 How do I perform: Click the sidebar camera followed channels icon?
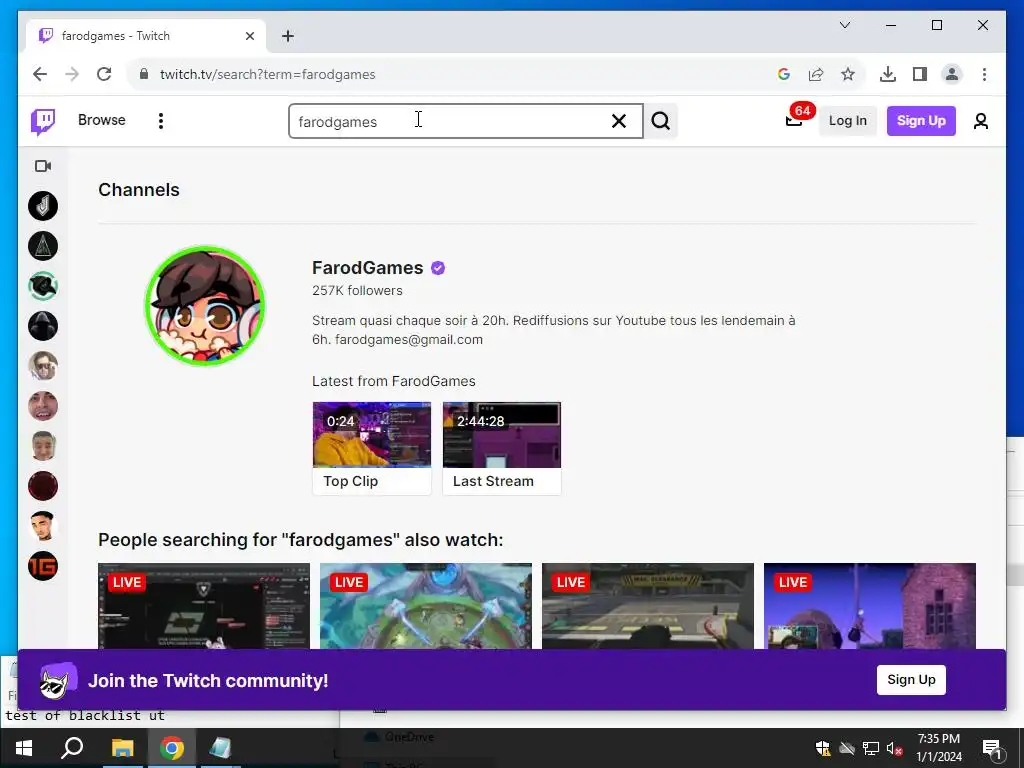pos(43,166)
